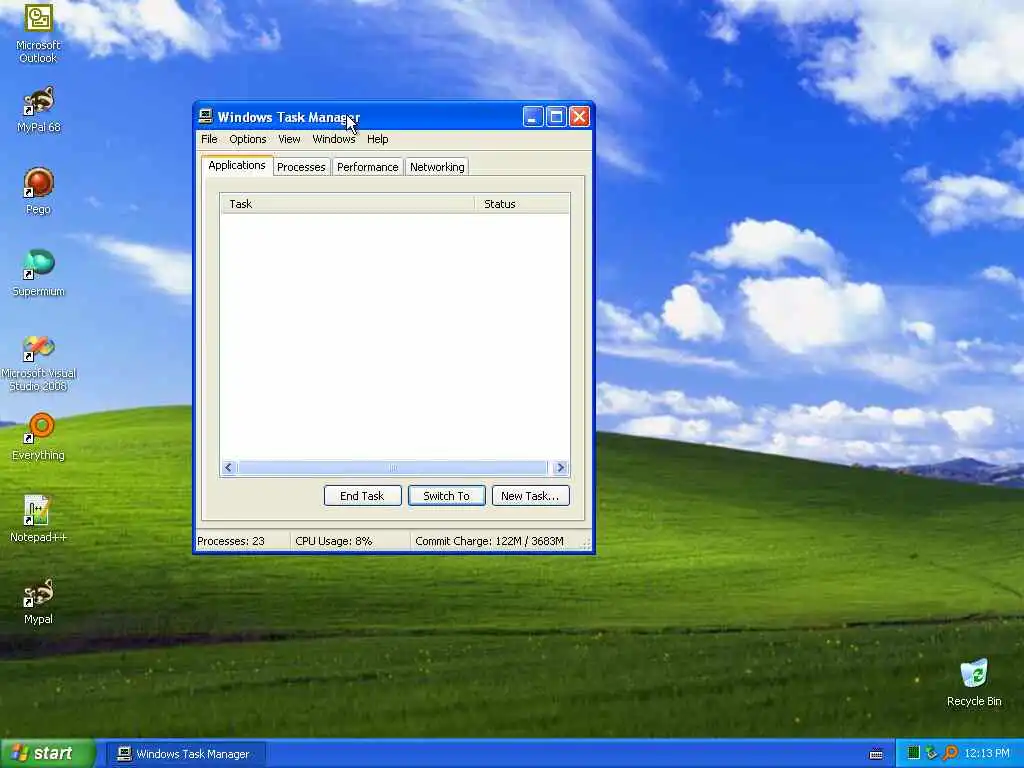1024x768 pixels.
Task: Click the CPU Usage: 8% status text
Action: [334, 541]
